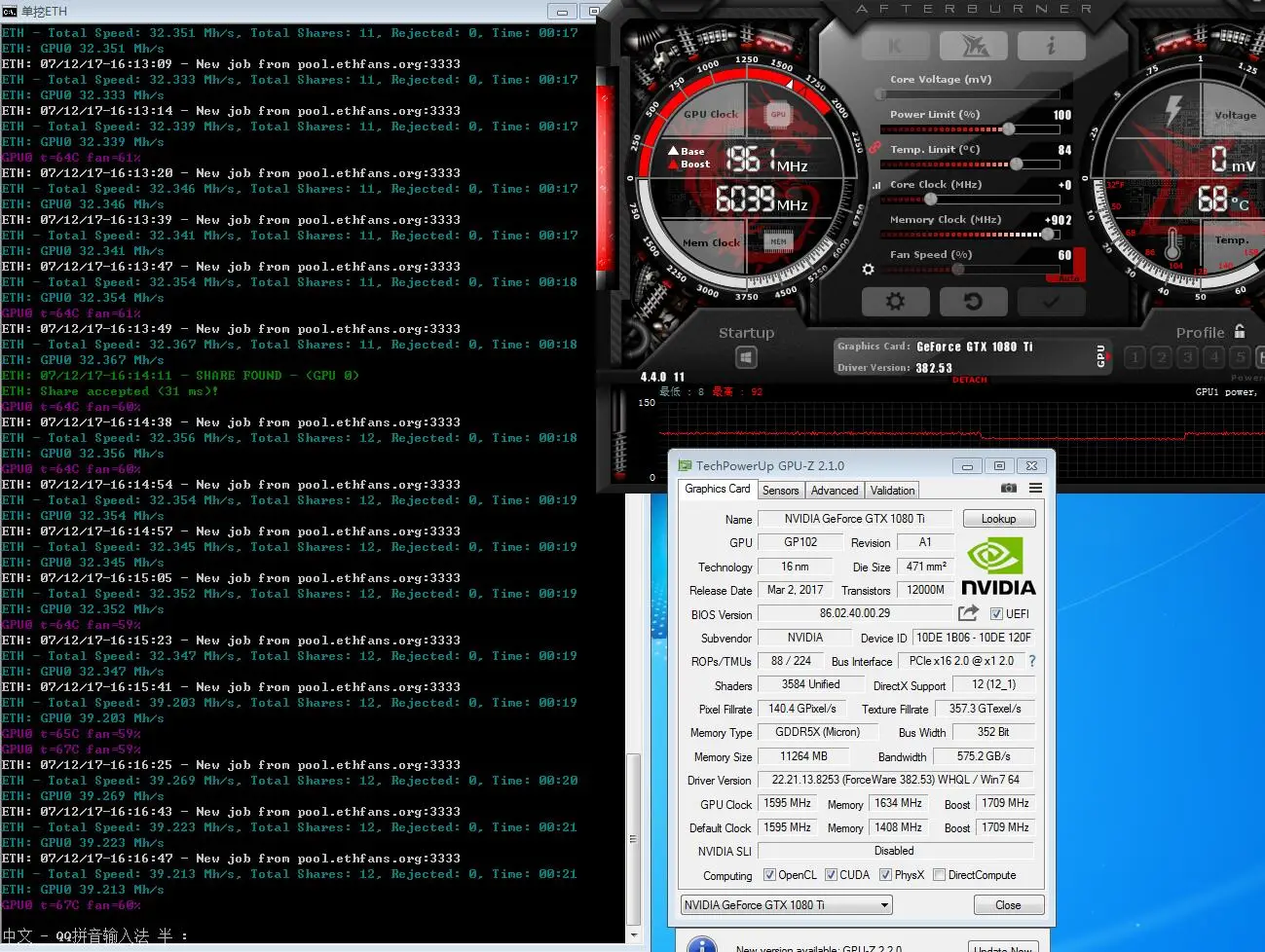This screenshot has width=1265, height=952.
Task: Open the curve editor icon beside Core Clock
Action: click(876, 185)
